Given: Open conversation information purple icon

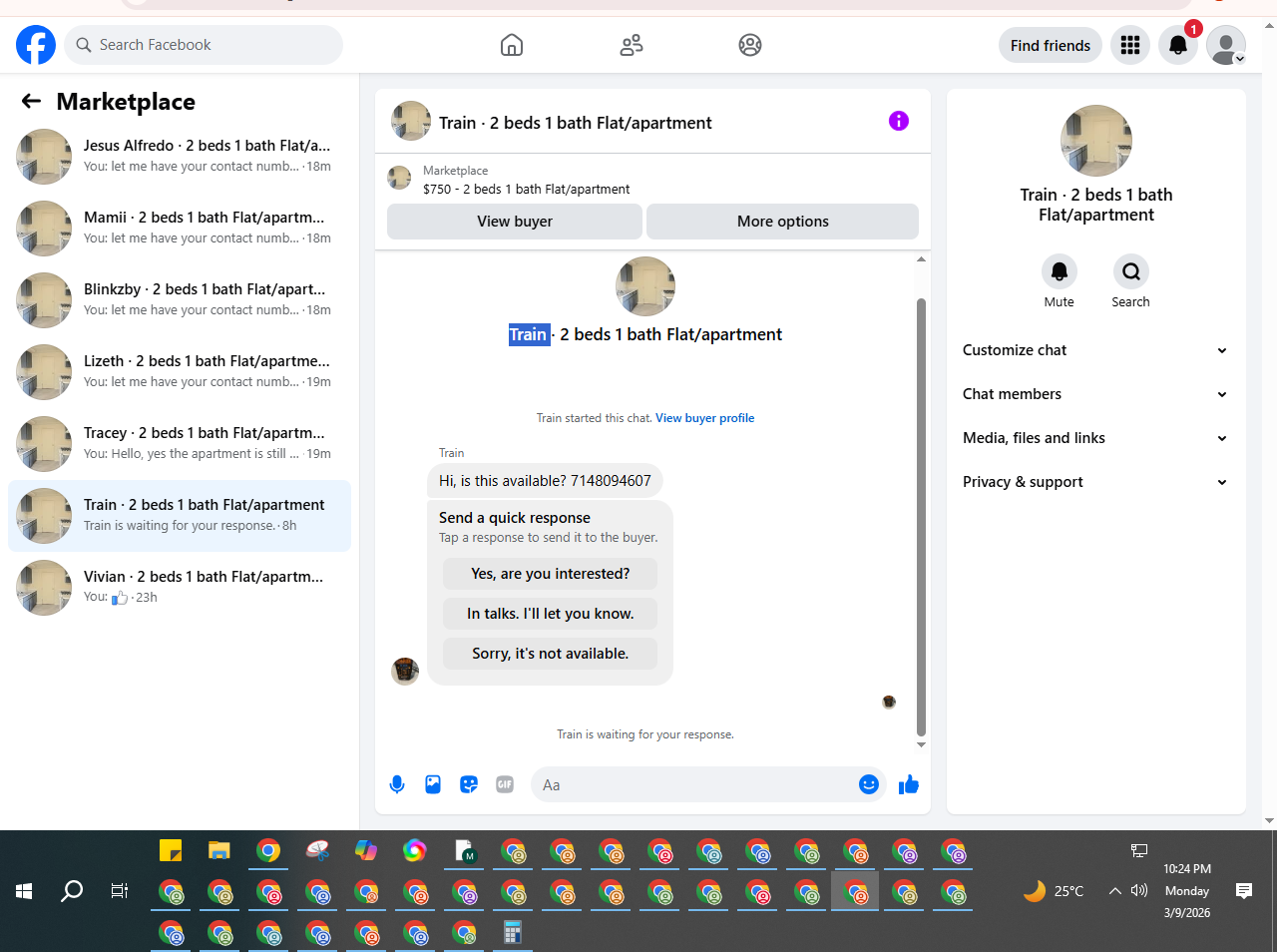Looking at the screenshot, I should coord(899,121).
